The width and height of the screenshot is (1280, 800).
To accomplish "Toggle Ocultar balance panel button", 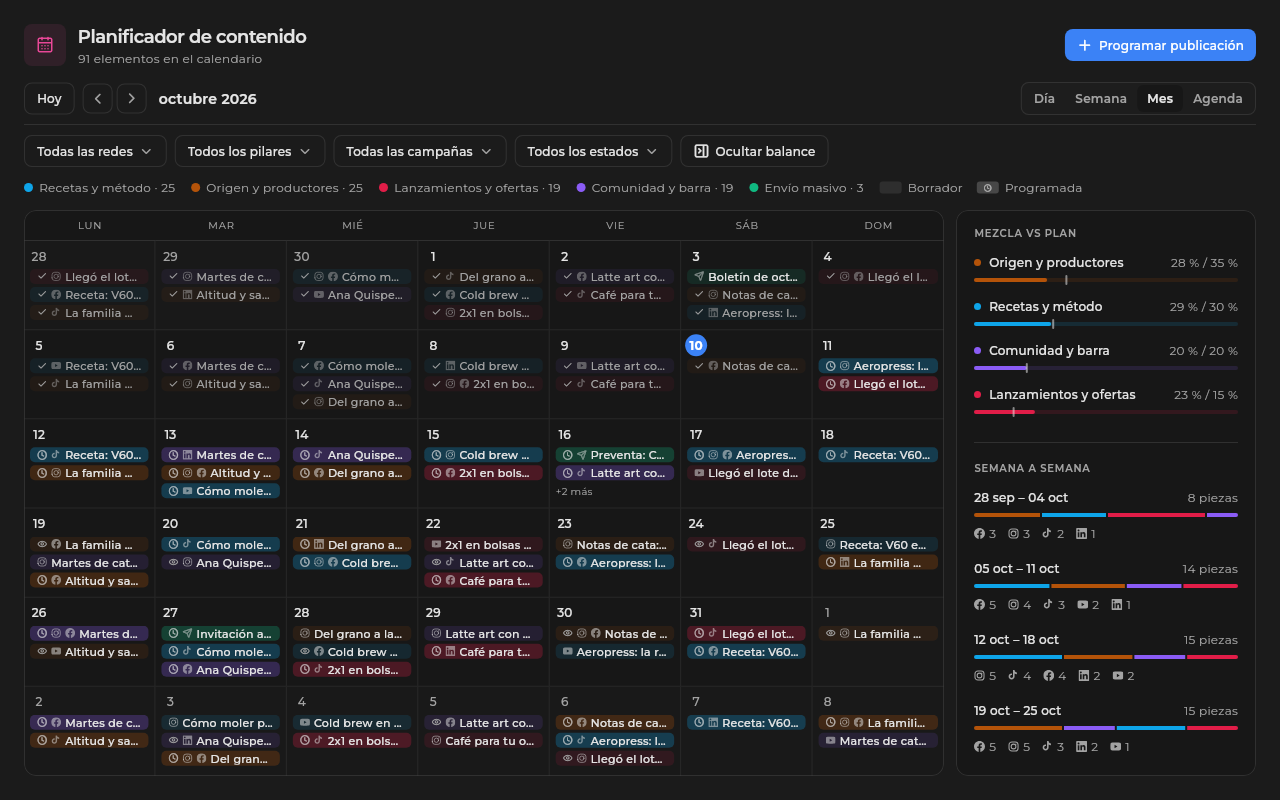I will [x=754, y=151].
